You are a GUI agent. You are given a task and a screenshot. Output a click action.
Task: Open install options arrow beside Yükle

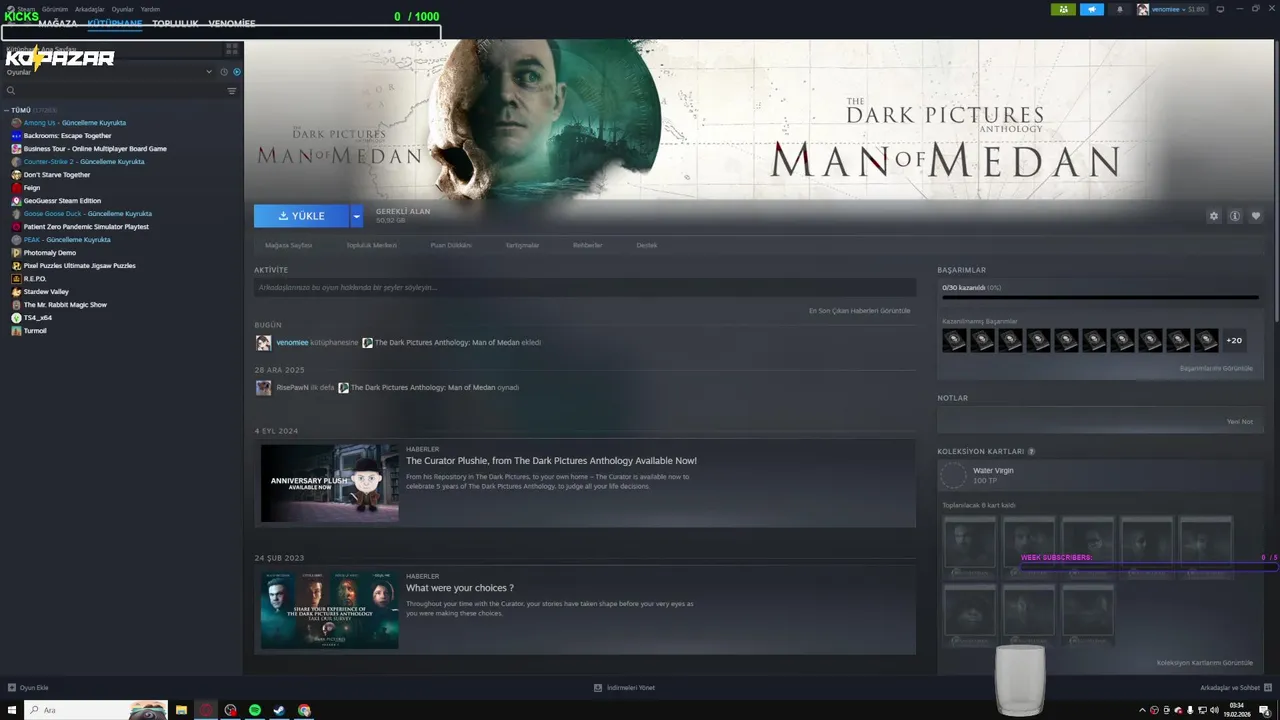(356, 216)
